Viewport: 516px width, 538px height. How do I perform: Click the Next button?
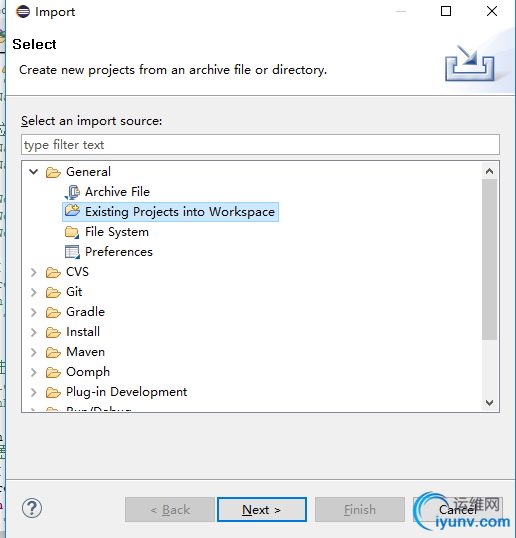pos(262,510)
